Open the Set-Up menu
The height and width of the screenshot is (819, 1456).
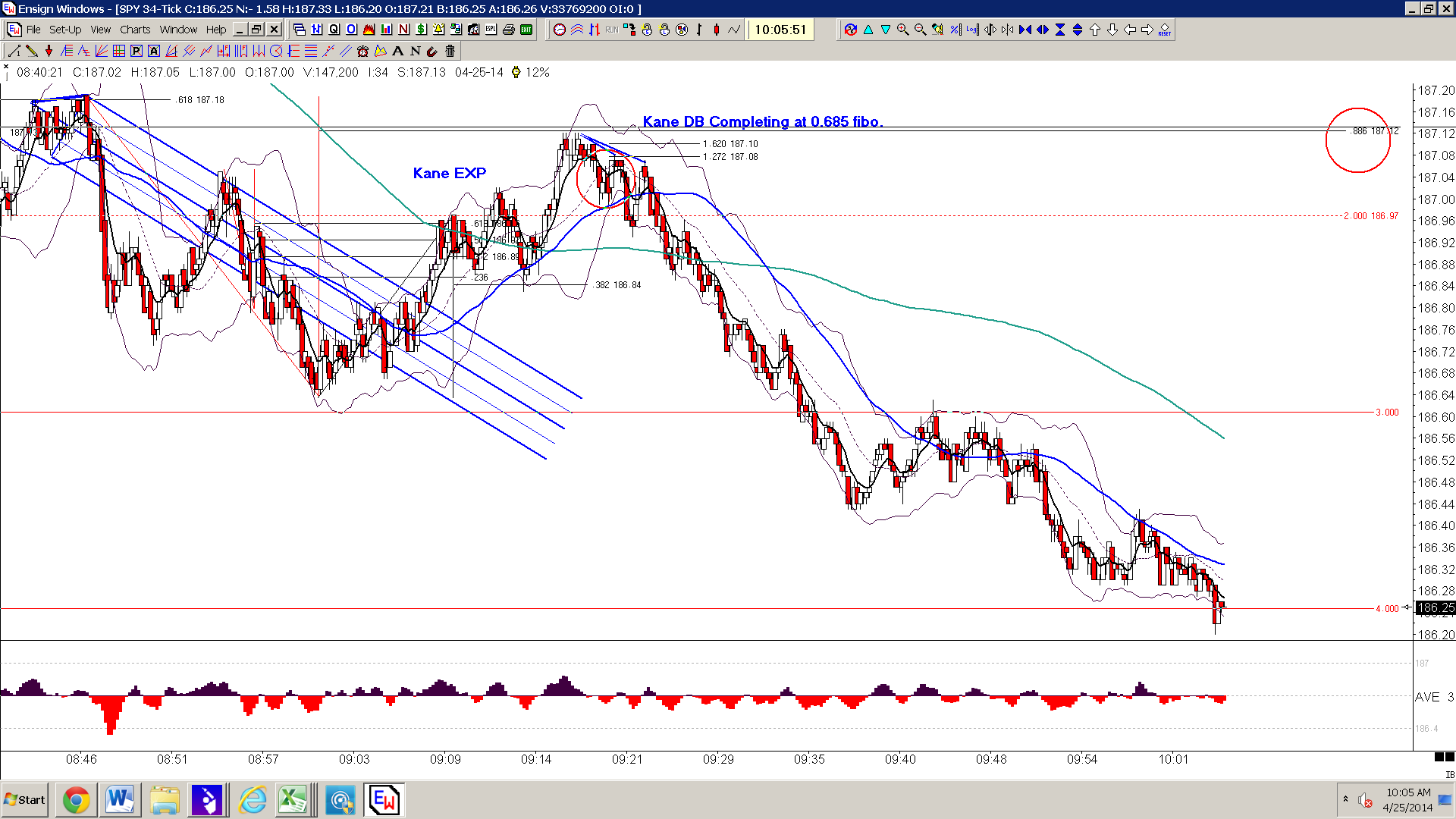pos(65,30)
